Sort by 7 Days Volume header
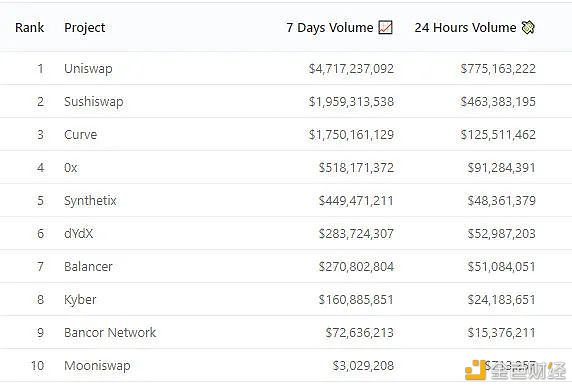This screenshot has width=572, height=386. [330, 28]
